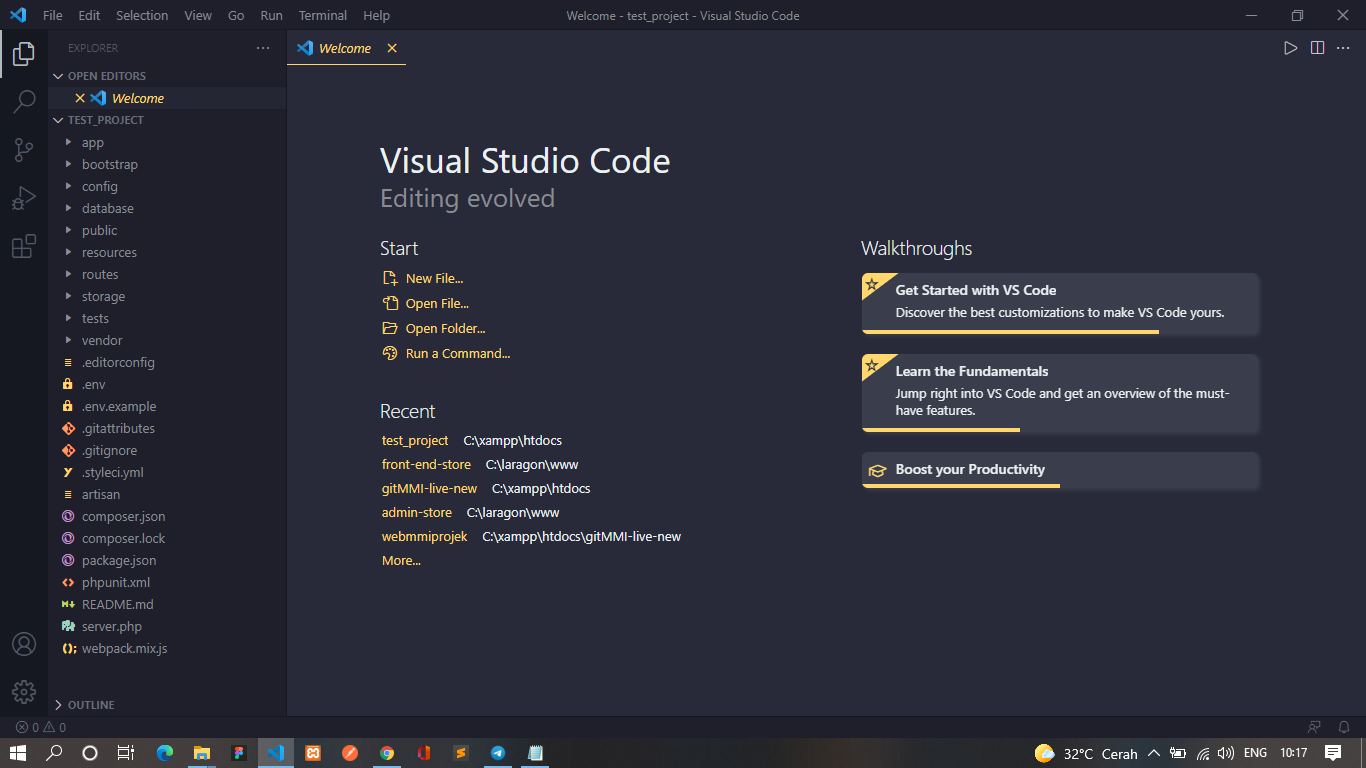Open the Terminal menu
This screenshot has height=768, width=1366.
(x=323, y=15)
